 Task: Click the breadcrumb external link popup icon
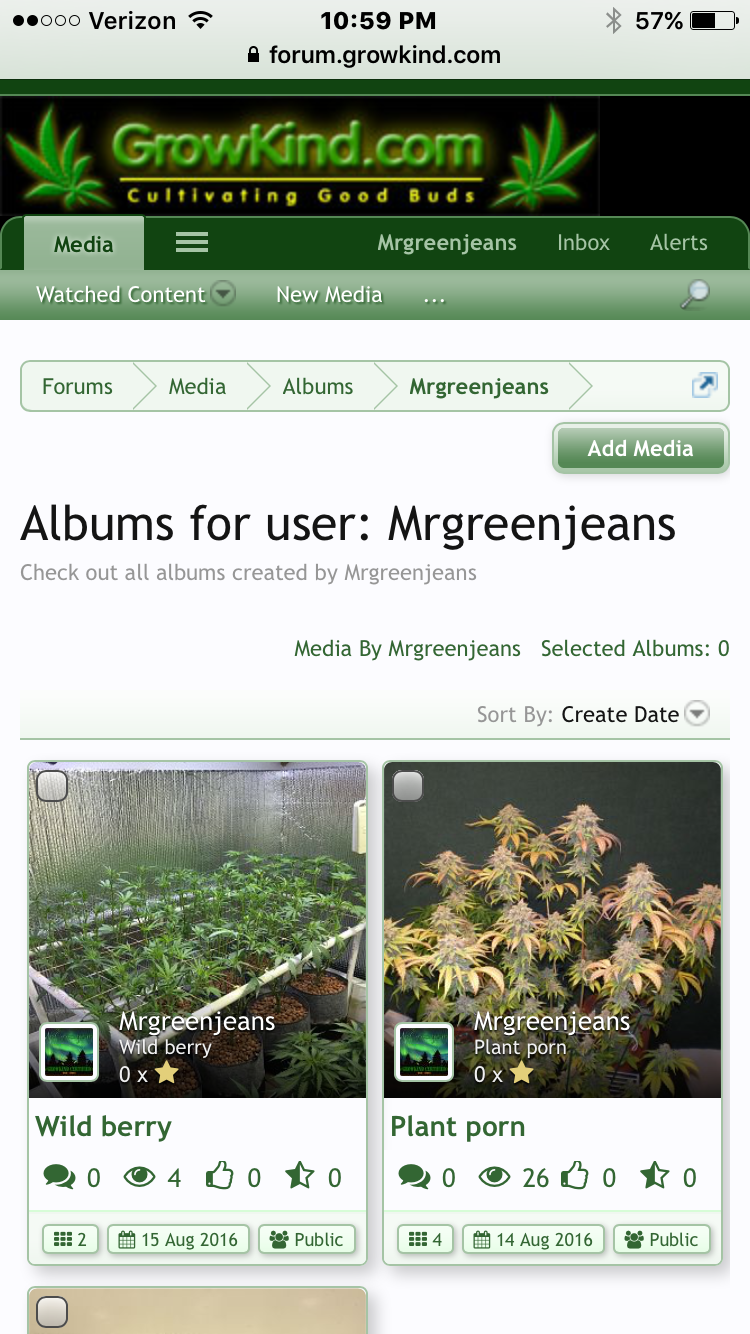[704, 386]
